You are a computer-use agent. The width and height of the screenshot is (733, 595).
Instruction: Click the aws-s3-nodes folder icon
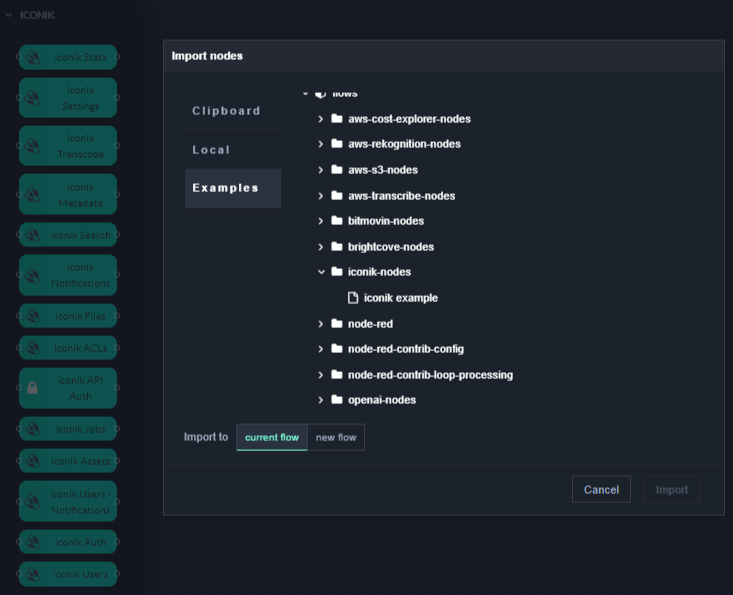point(337,170)
